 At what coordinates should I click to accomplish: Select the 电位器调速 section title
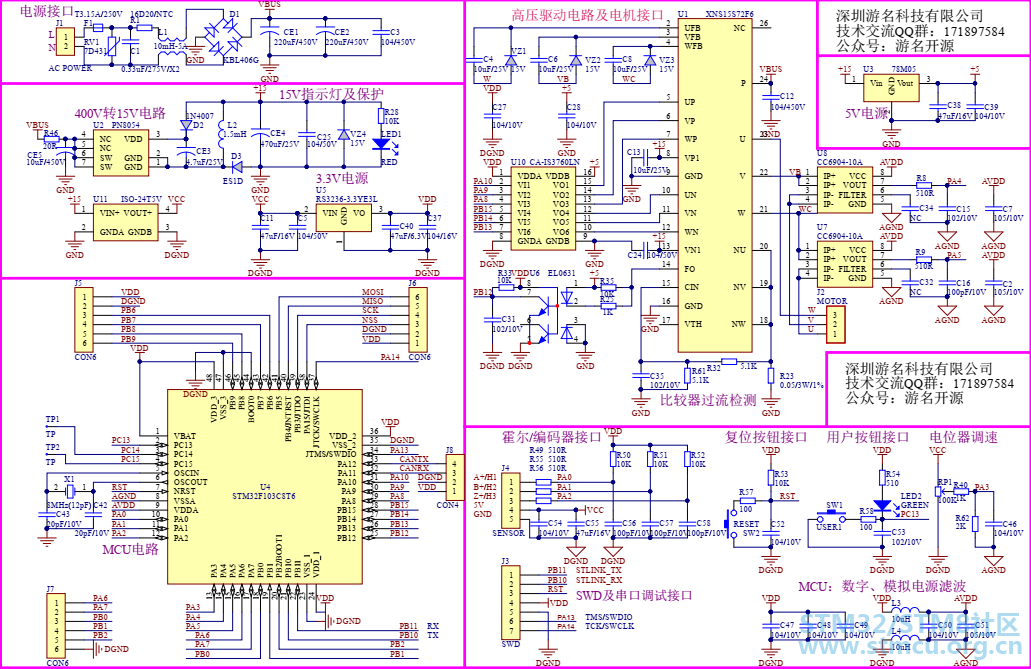coord(963,437)
